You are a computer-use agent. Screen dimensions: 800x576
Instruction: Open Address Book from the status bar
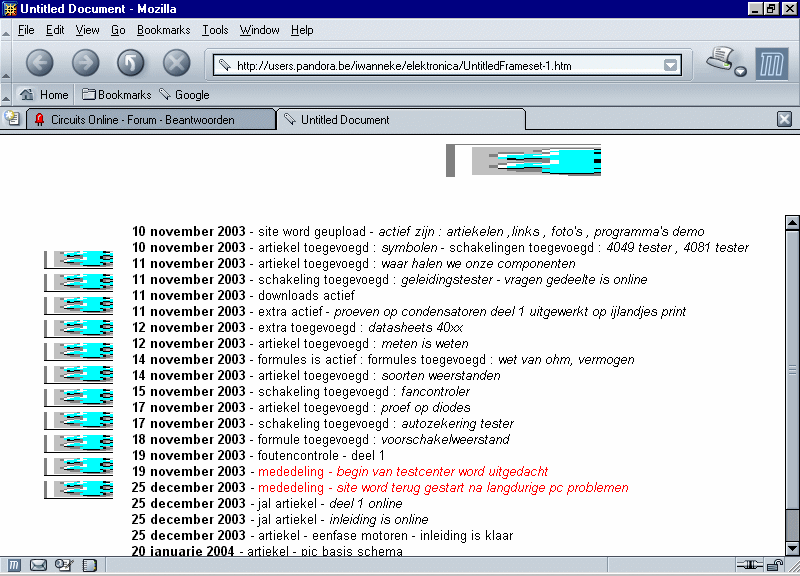pyautogui.click(x=89, y=566)
